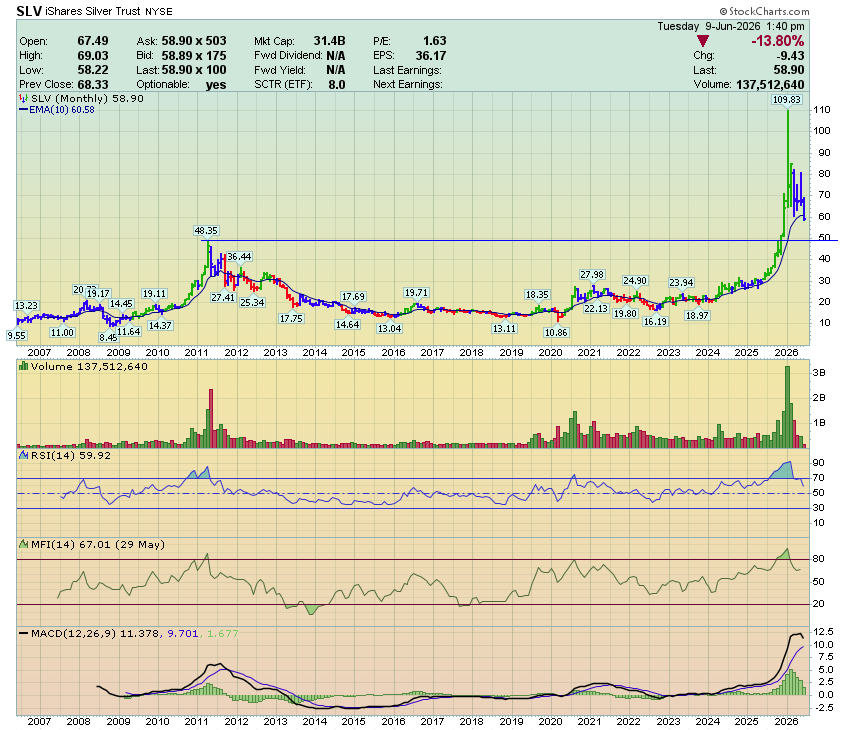Viewport: 850px width, 730px height.
Task: Click the EMA(10) 60.58 legend text
Action: coord(62,109)
